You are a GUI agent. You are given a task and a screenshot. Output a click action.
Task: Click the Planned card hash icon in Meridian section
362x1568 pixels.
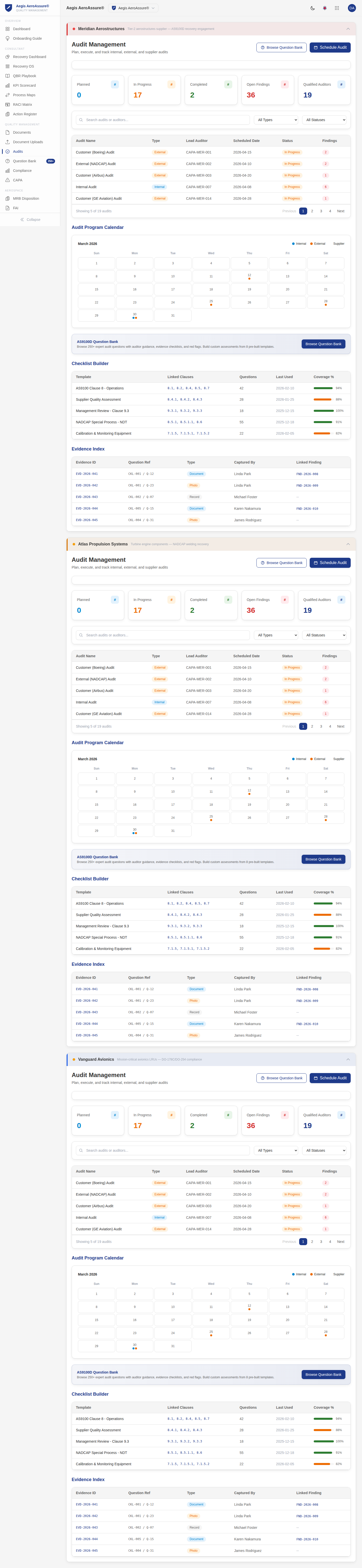click(x=115, y=85)
